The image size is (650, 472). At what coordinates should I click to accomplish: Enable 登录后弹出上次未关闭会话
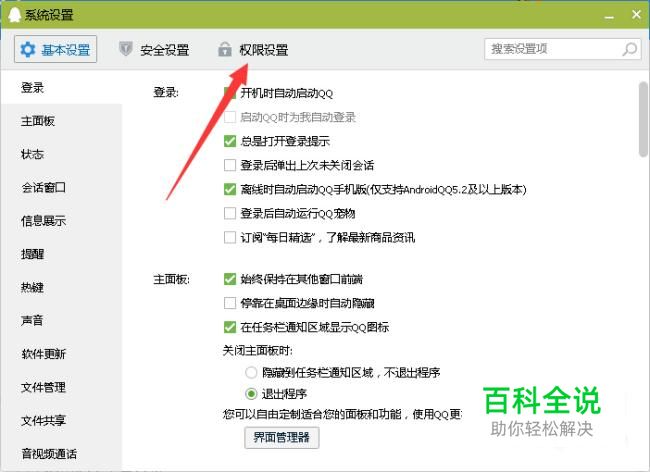tap(230, 165)
